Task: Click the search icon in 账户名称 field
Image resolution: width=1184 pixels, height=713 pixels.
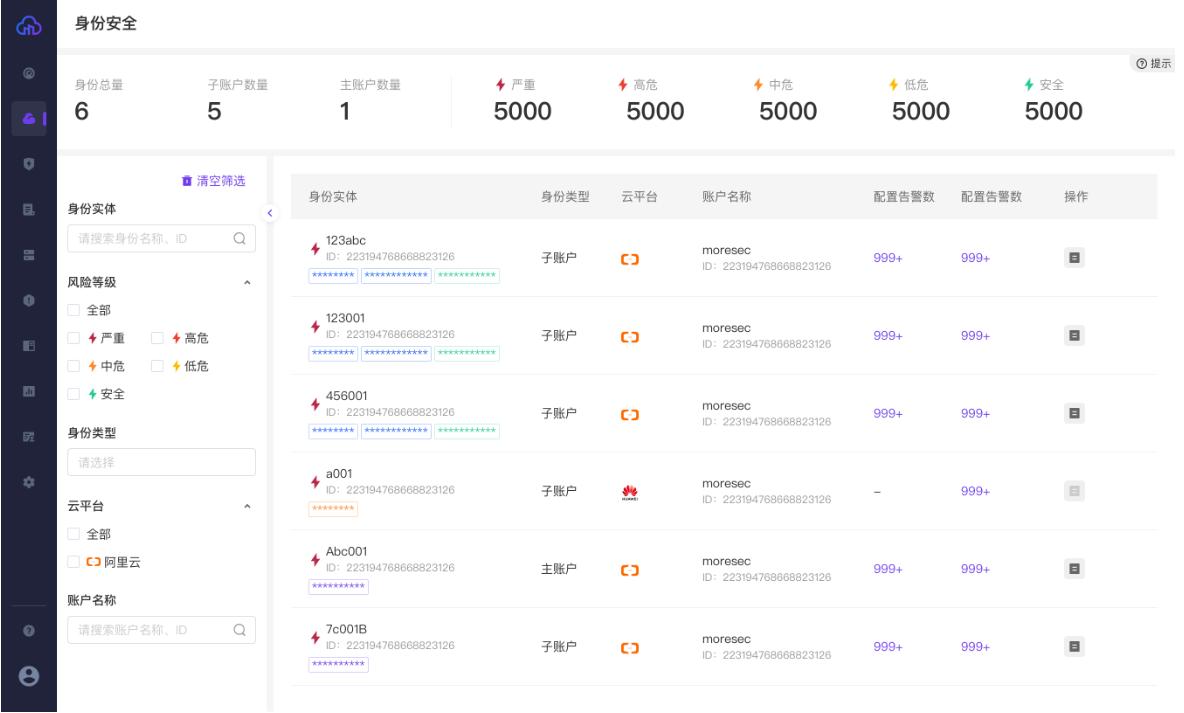Action: point(239,630)
